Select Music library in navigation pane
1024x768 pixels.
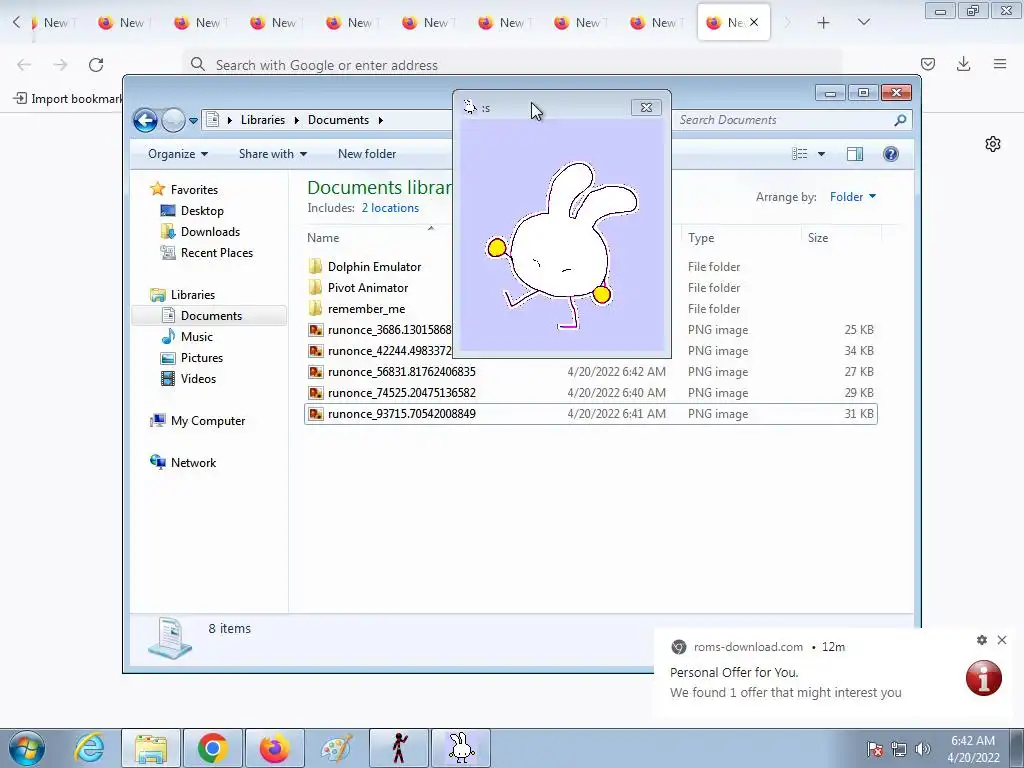(197, 337)
